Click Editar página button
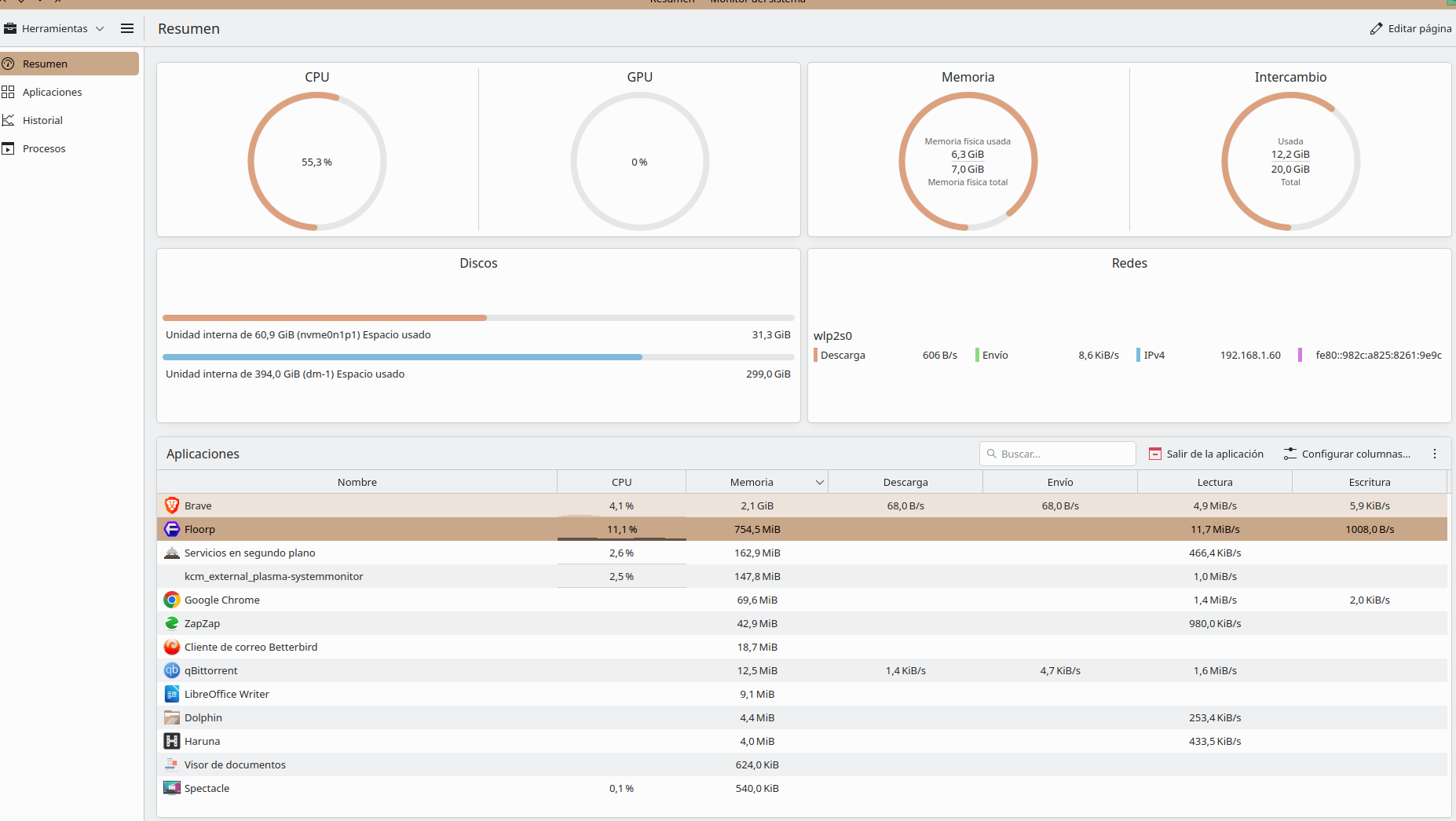The width and height of the screenshot is (1456, 821). [1410, 28]
